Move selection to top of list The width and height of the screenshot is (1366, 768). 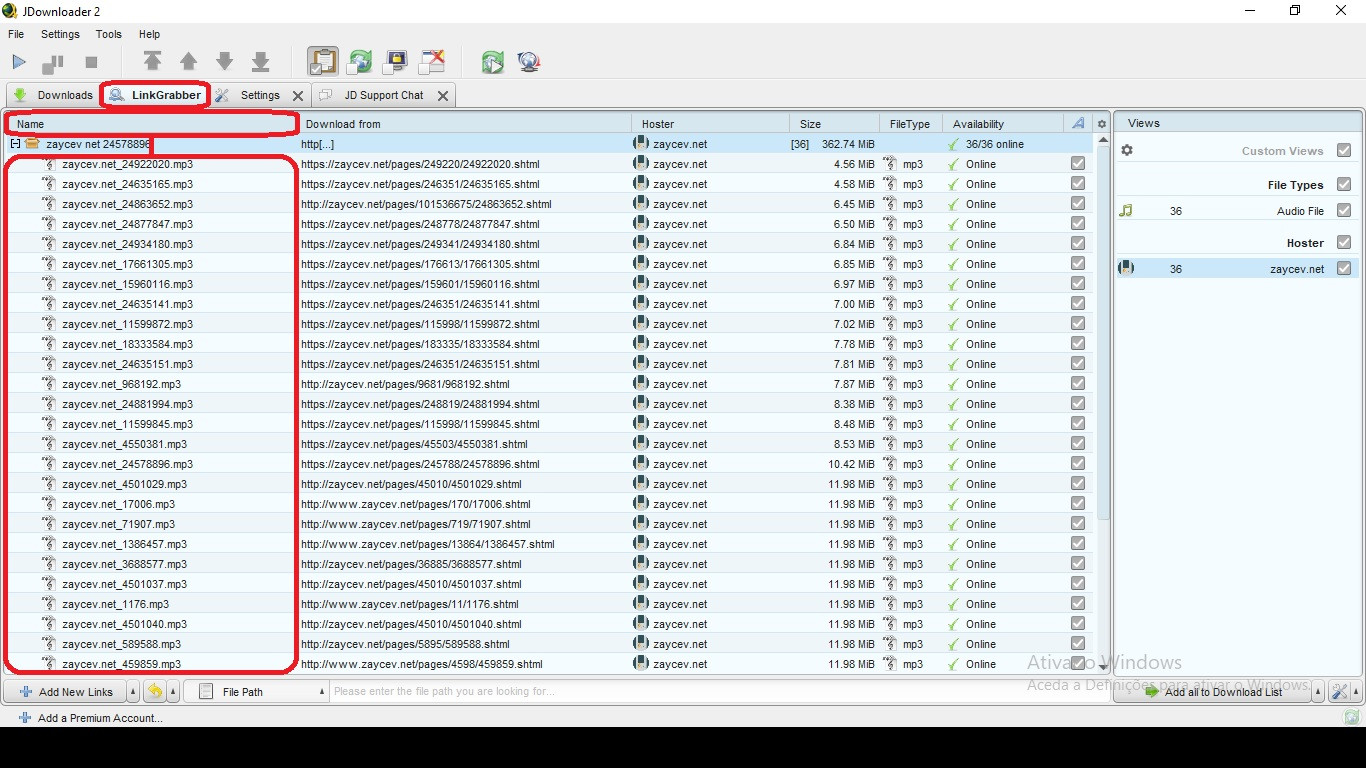[x=152, y=62]
